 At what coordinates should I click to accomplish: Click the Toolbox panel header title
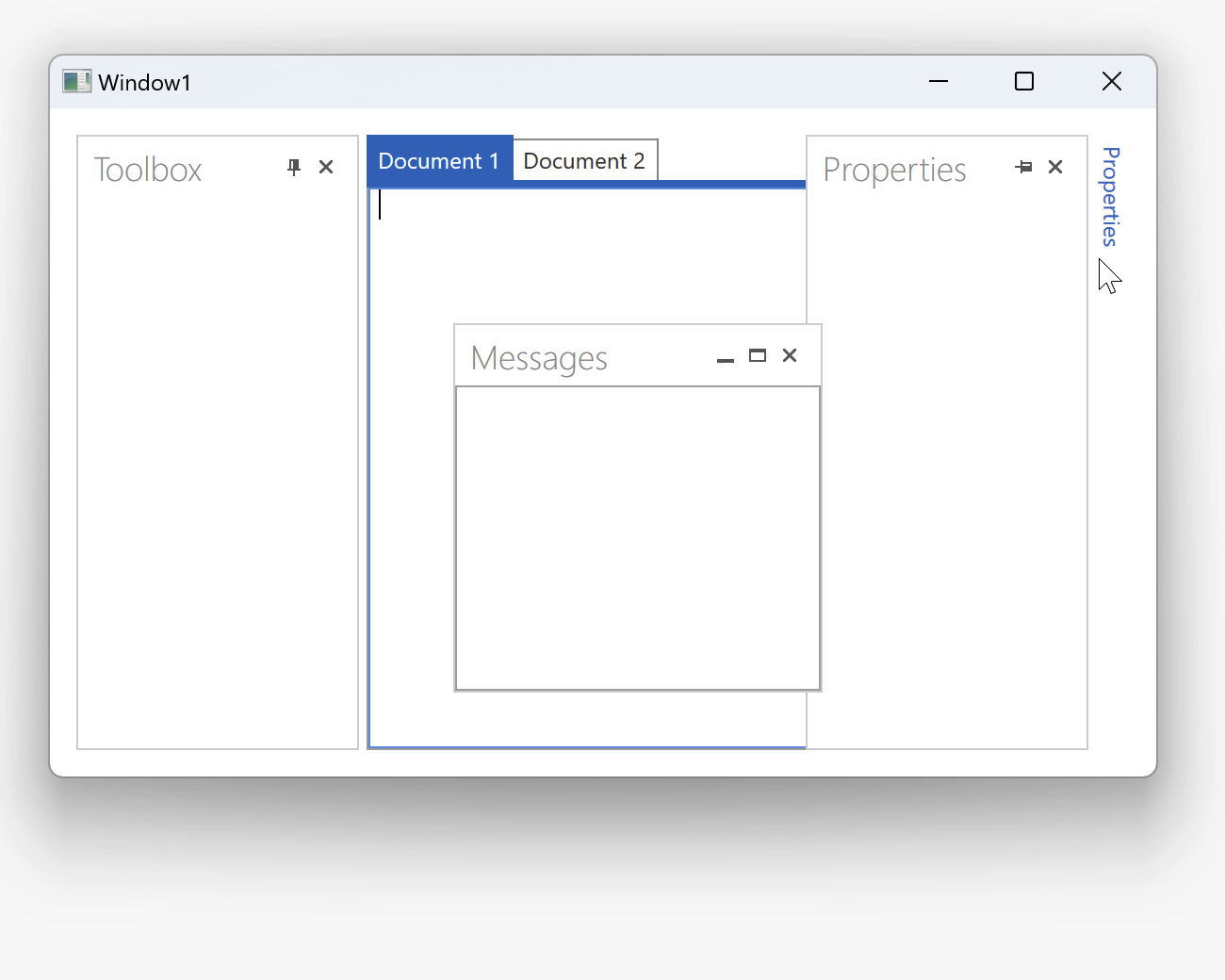(x=148, y=170)
